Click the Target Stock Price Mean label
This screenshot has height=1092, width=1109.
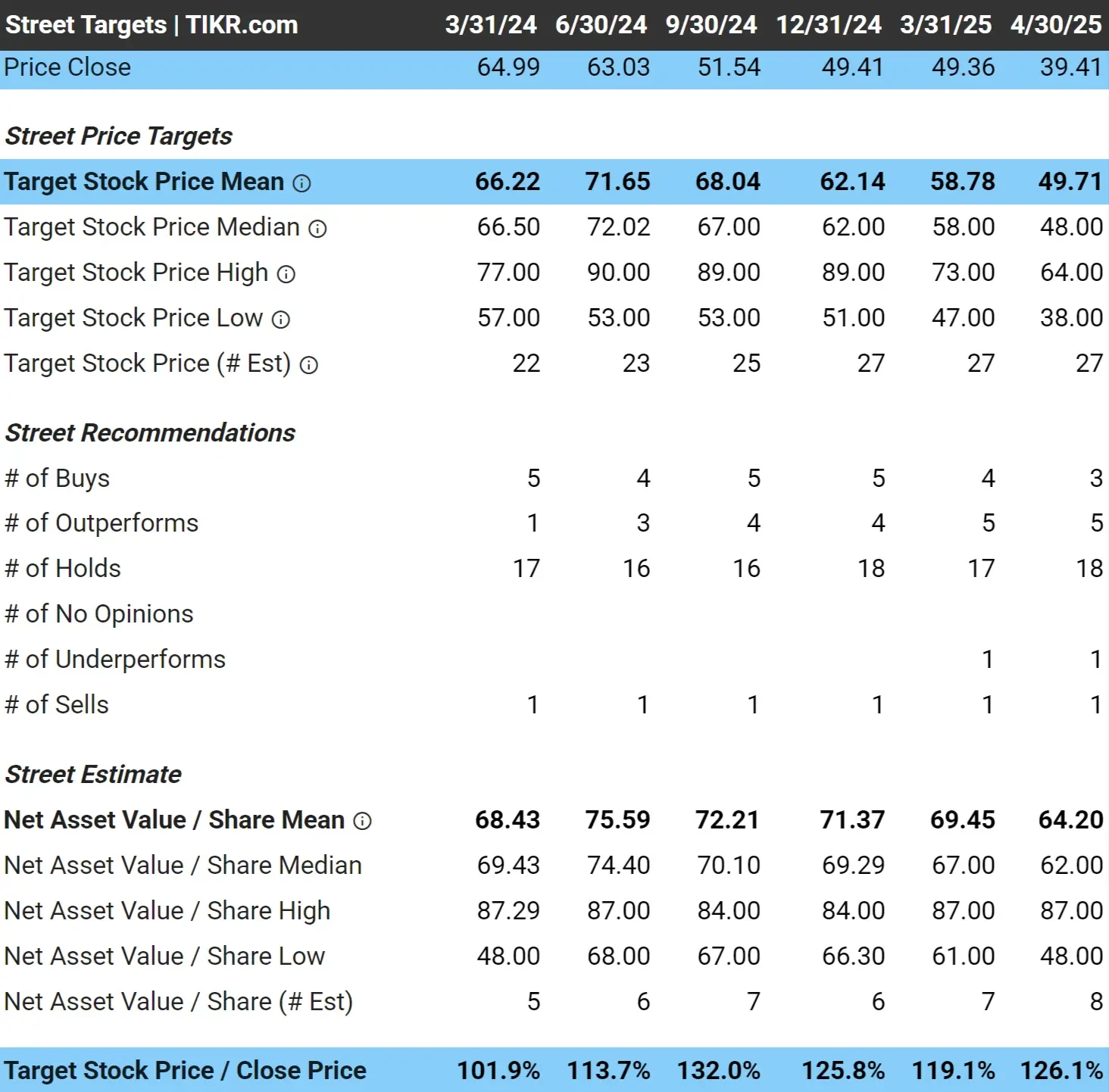click(144, 182)
